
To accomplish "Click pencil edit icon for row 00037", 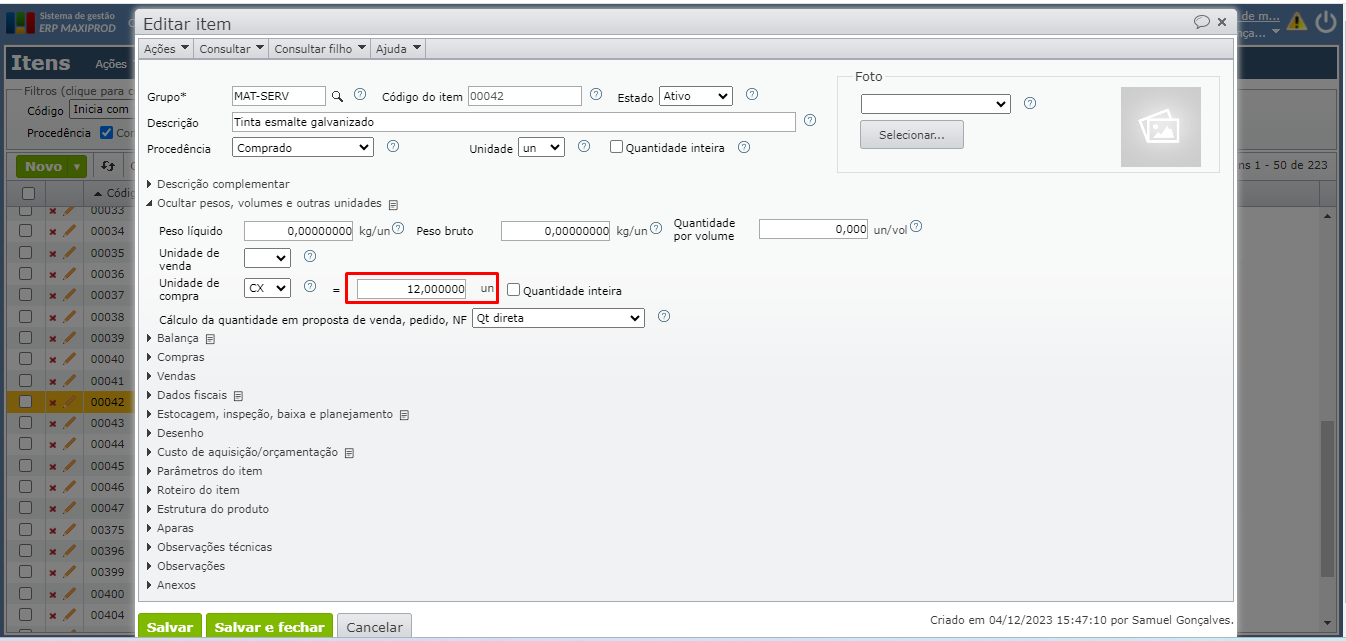I will tap(69, 295).
